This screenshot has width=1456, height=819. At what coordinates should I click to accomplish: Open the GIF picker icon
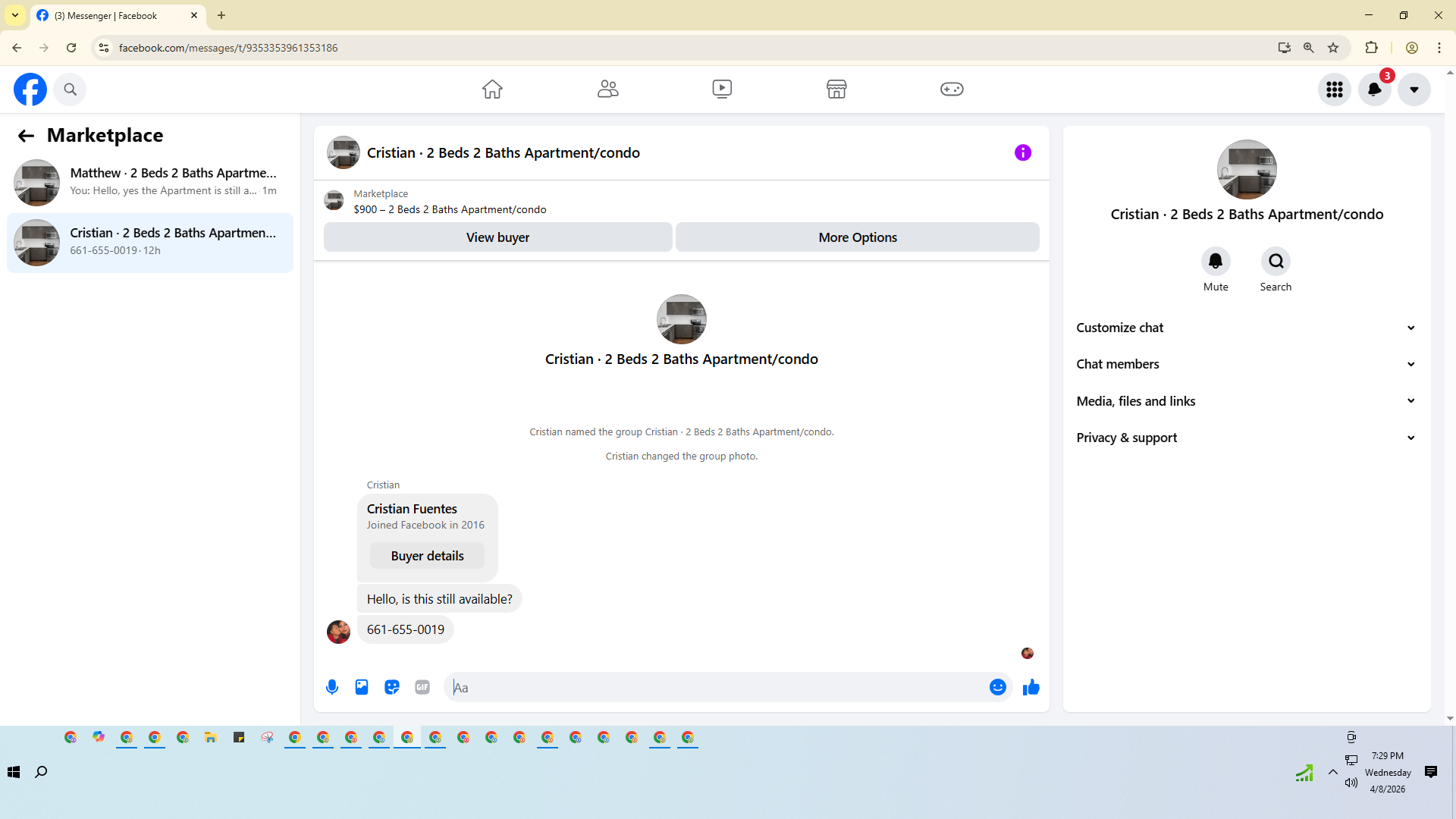[x=422, y=687]
